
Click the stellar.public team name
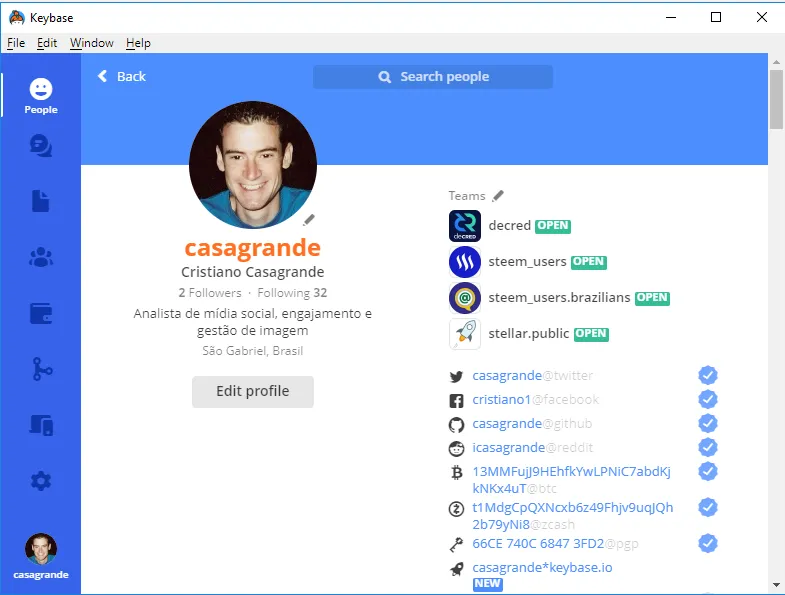[529, 334]
